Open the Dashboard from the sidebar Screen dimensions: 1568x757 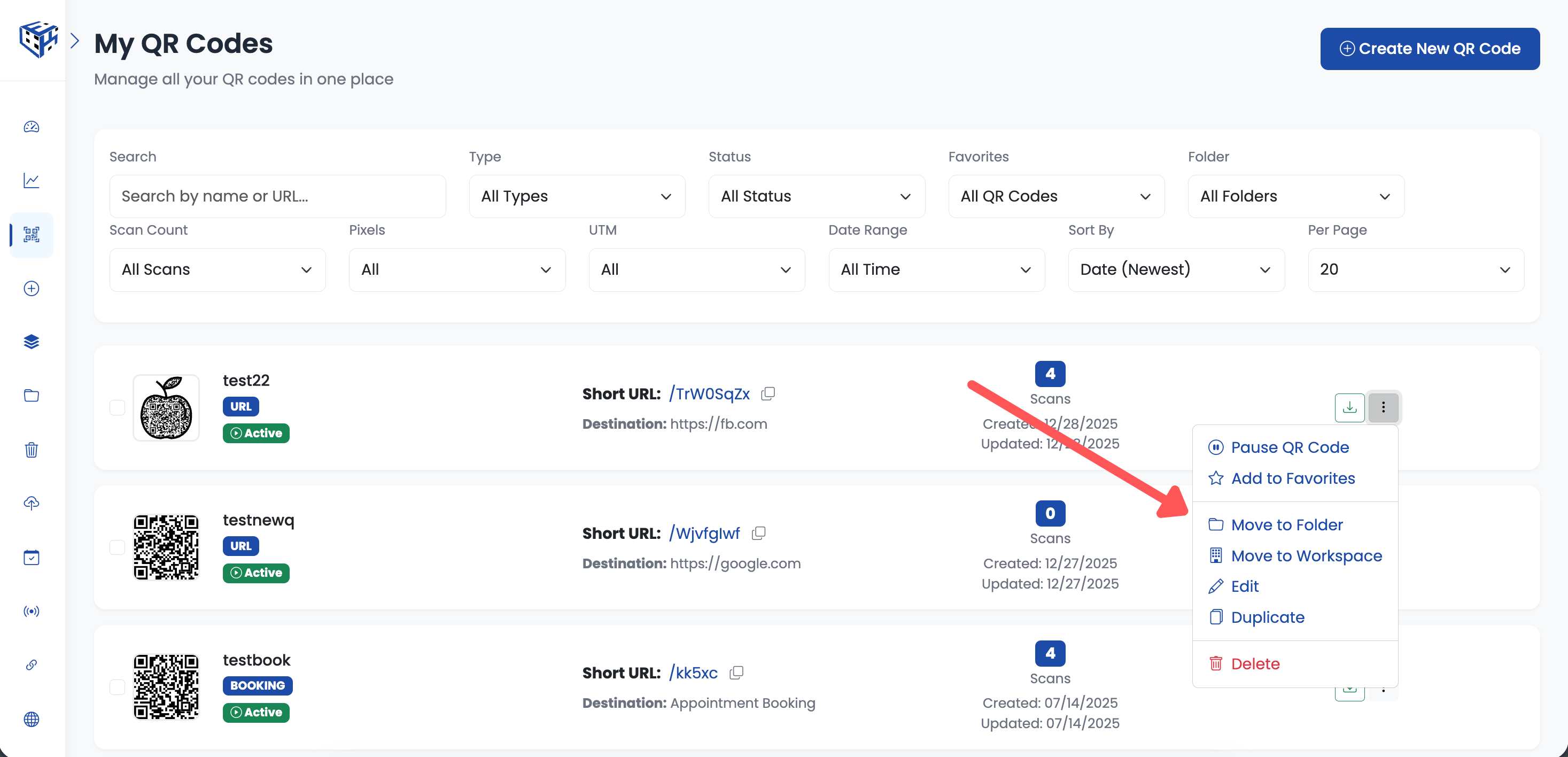pyautogui.click(x=31, y=127)
